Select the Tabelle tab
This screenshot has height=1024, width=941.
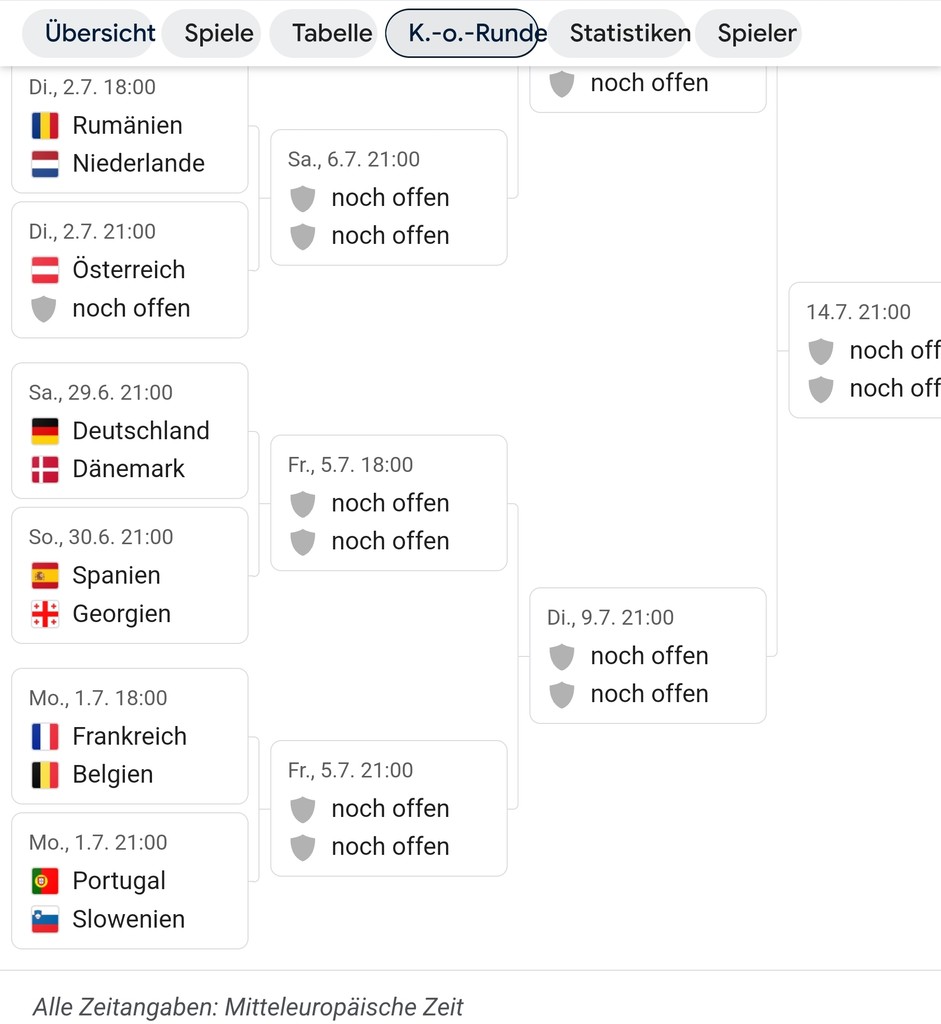coord(332,33)
